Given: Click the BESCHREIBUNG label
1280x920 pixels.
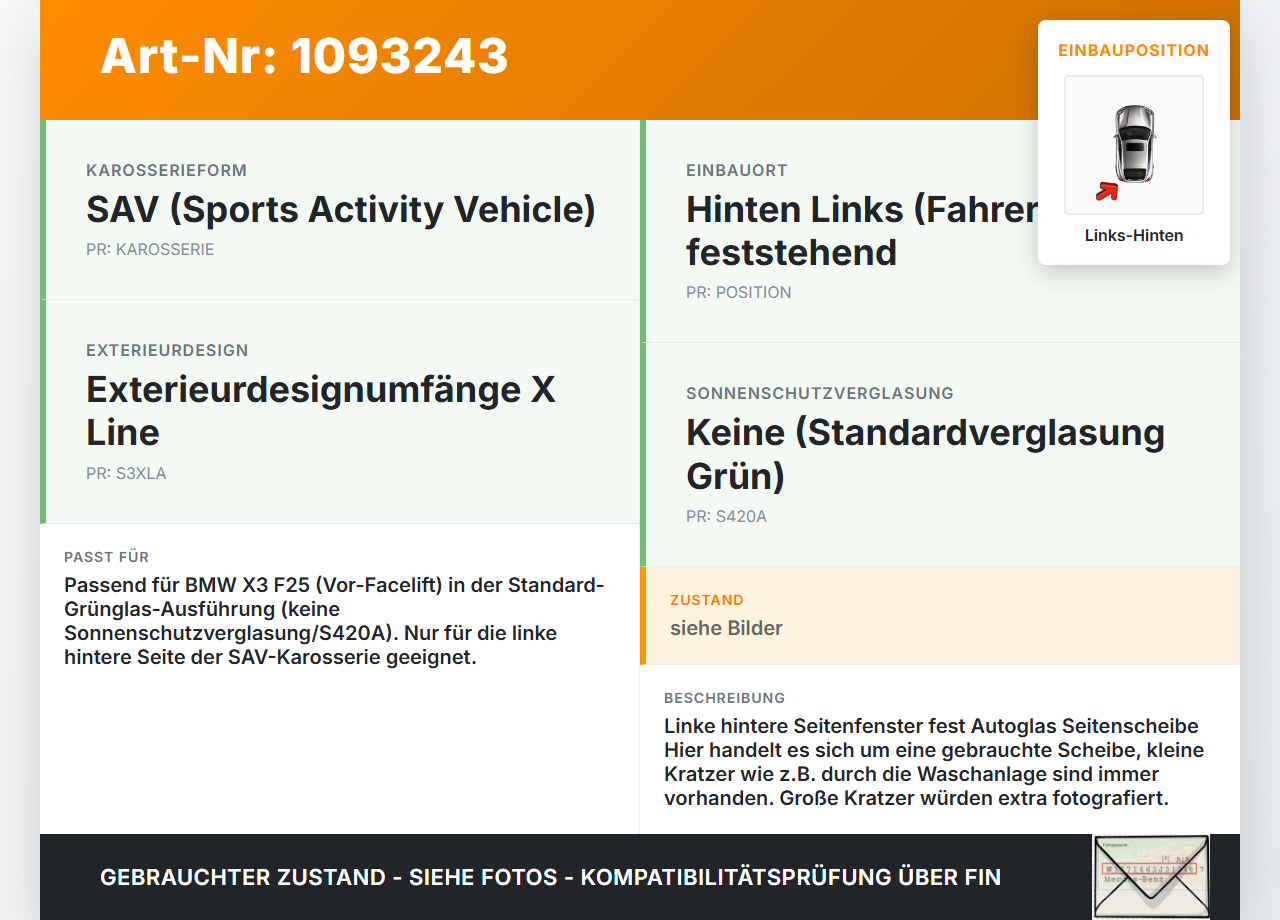Looking at the screenshot, I should coord(725,698).
